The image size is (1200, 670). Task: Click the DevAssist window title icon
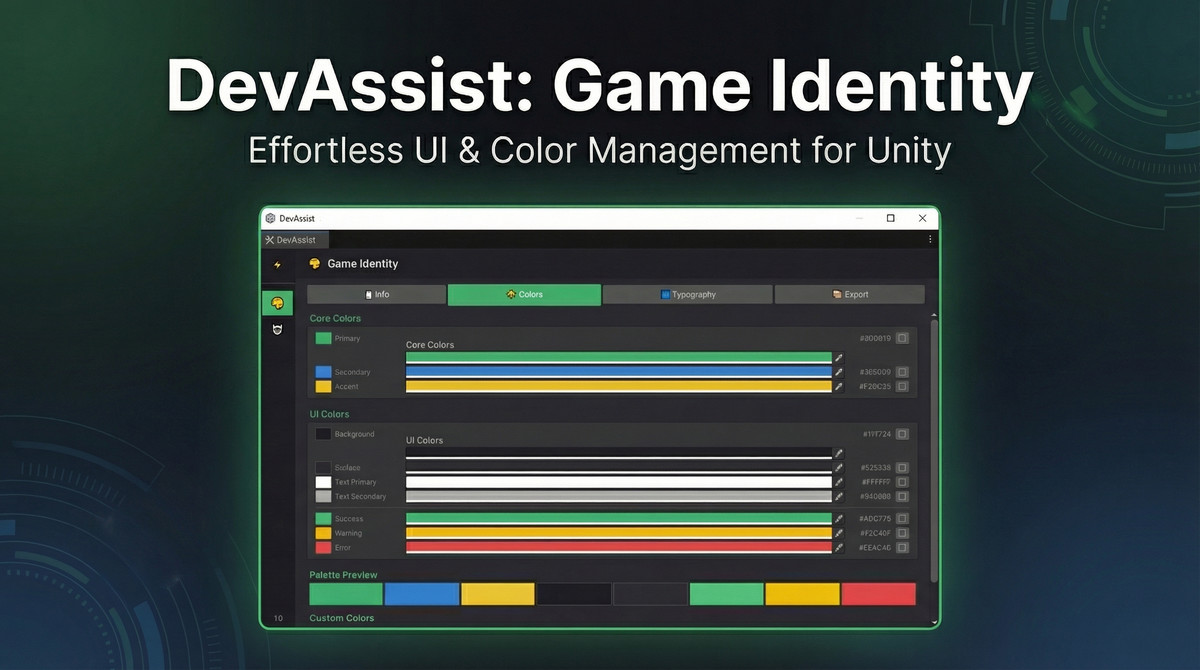[270, 218]
